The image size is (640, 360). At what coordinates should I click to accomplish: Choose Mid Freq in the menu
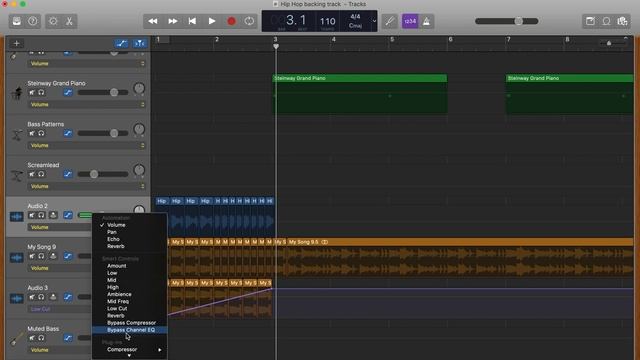(x=130, y=301)
